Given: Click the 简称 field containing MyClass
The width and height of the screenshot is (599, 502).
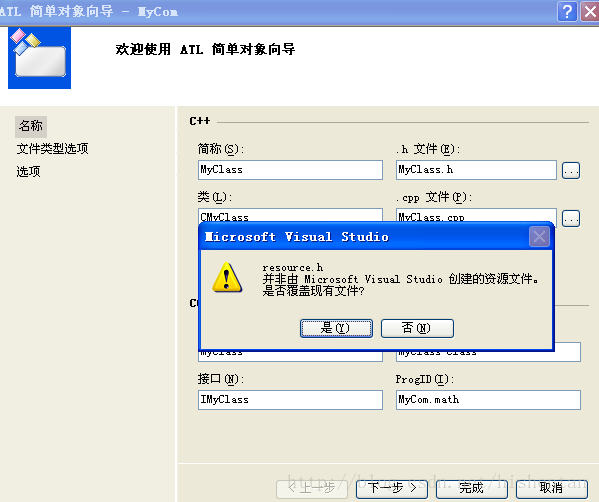Looking at the screenshot, I should pyautogui.click(x=290, y=170).
